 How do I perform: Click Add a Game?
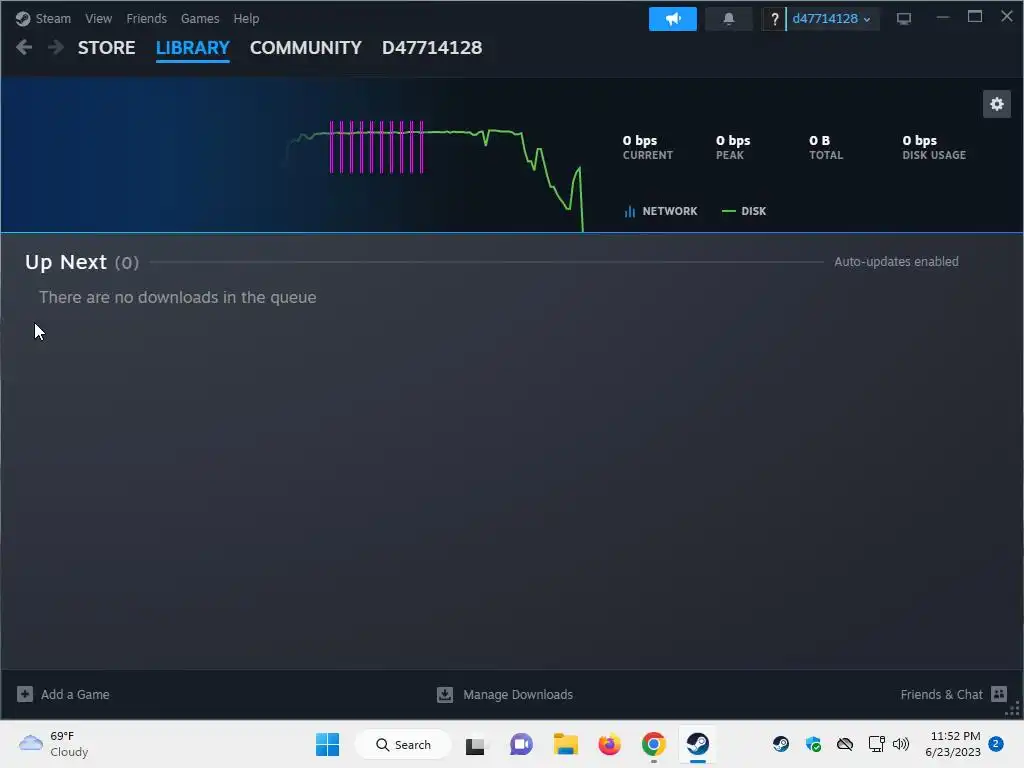click(75, 694)
